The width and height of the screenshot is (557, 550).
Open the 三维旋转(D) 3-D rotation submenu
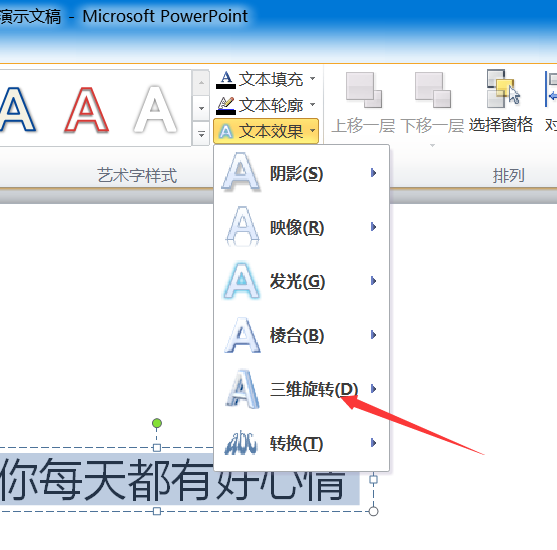tap(301, 389)
